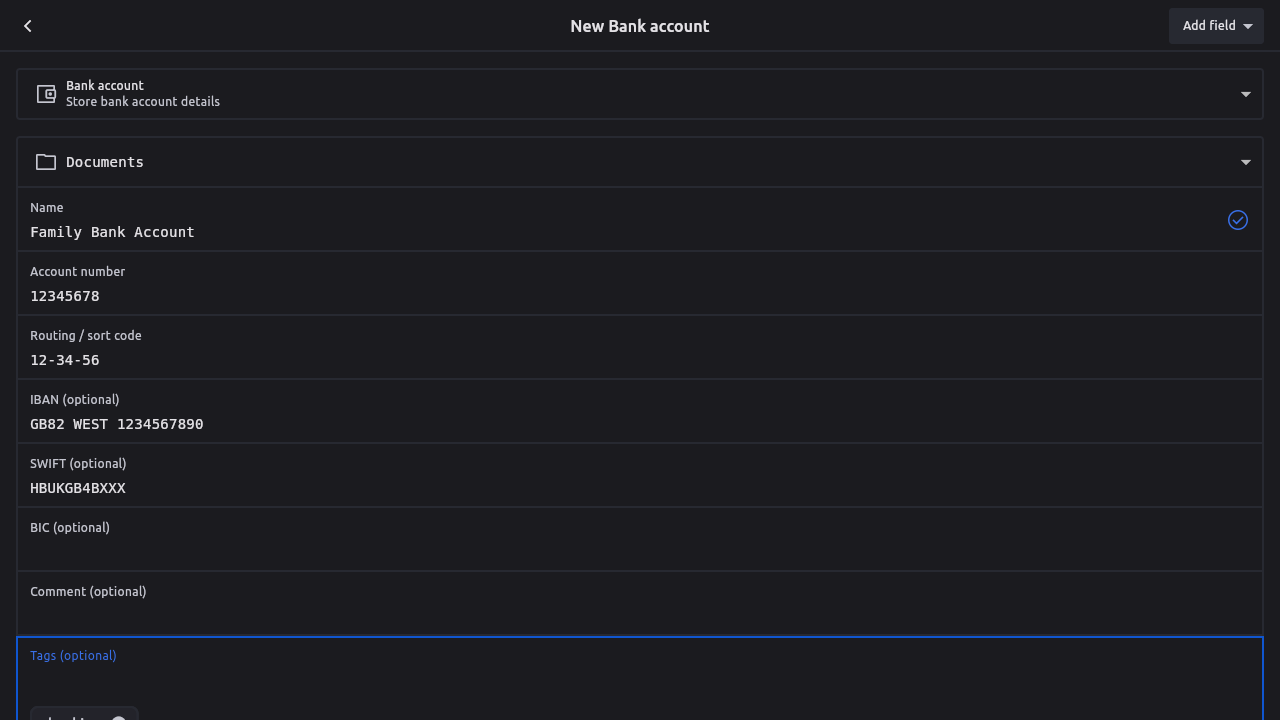Expand the Documents folder dropdown arrow
This screenshot has height=720, width=1280.
1246,162
